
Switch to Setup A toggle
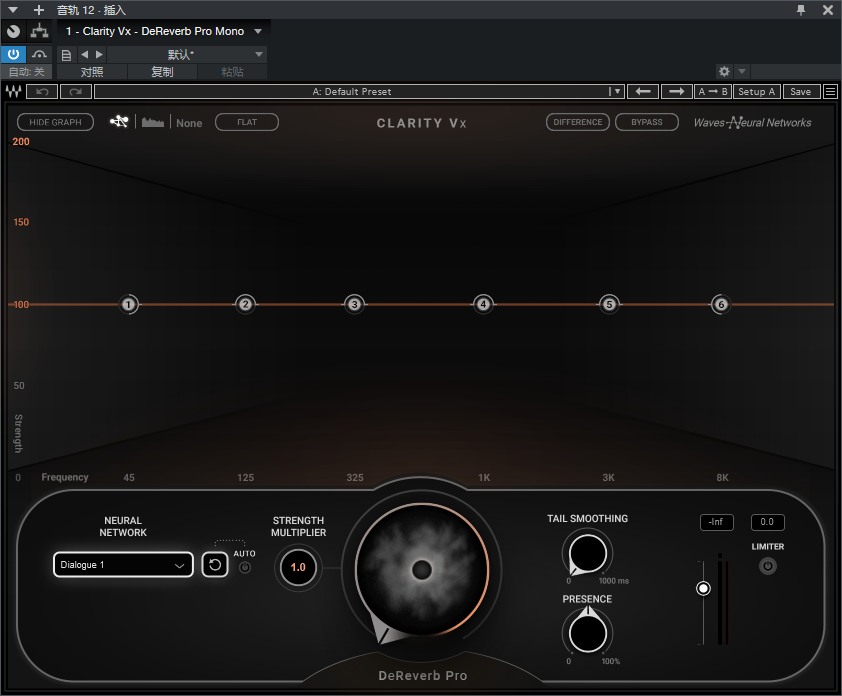[x=757, y=92]
